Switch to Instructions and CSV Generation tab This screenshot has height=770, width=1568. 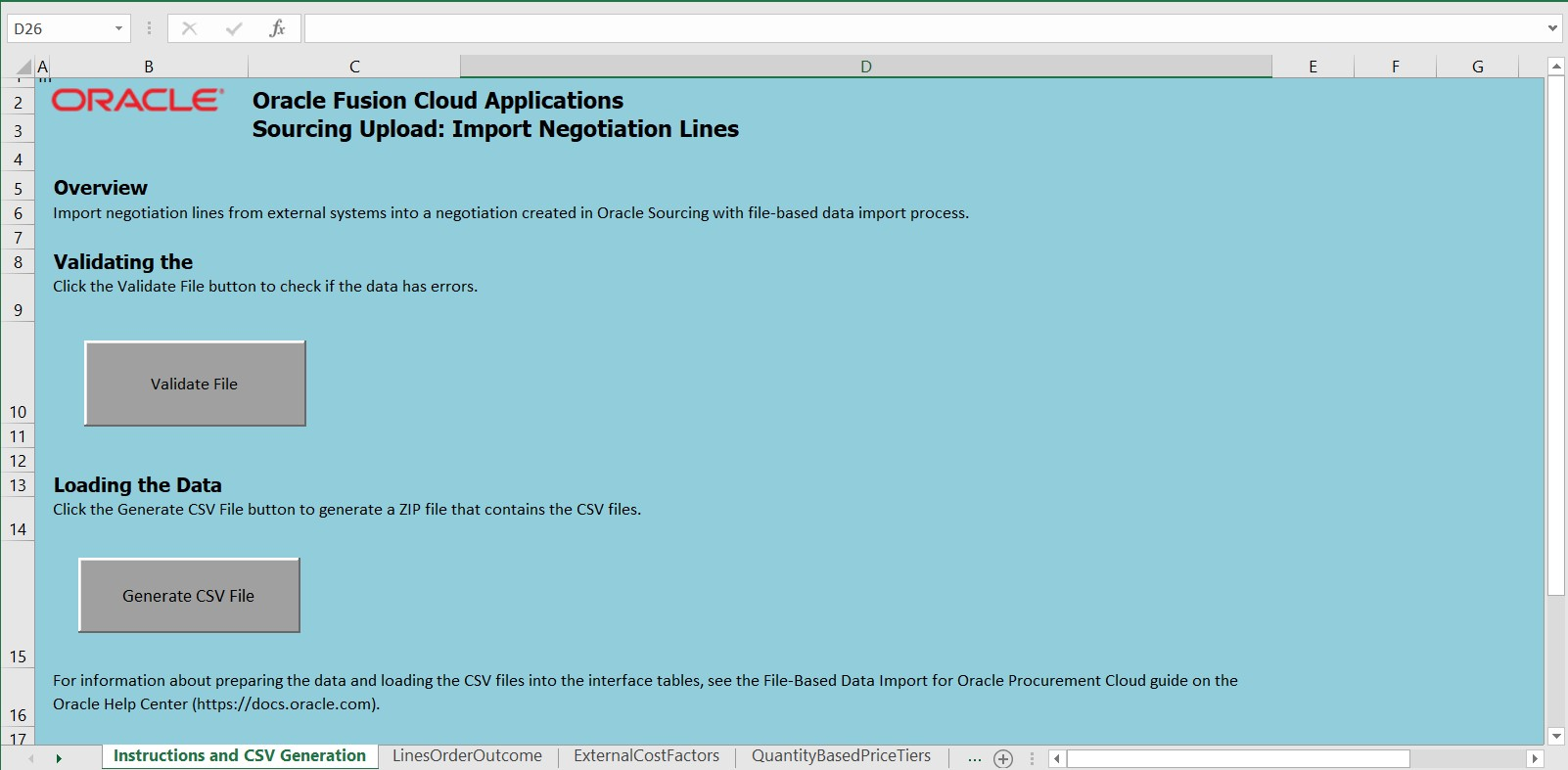coord(240,755)
